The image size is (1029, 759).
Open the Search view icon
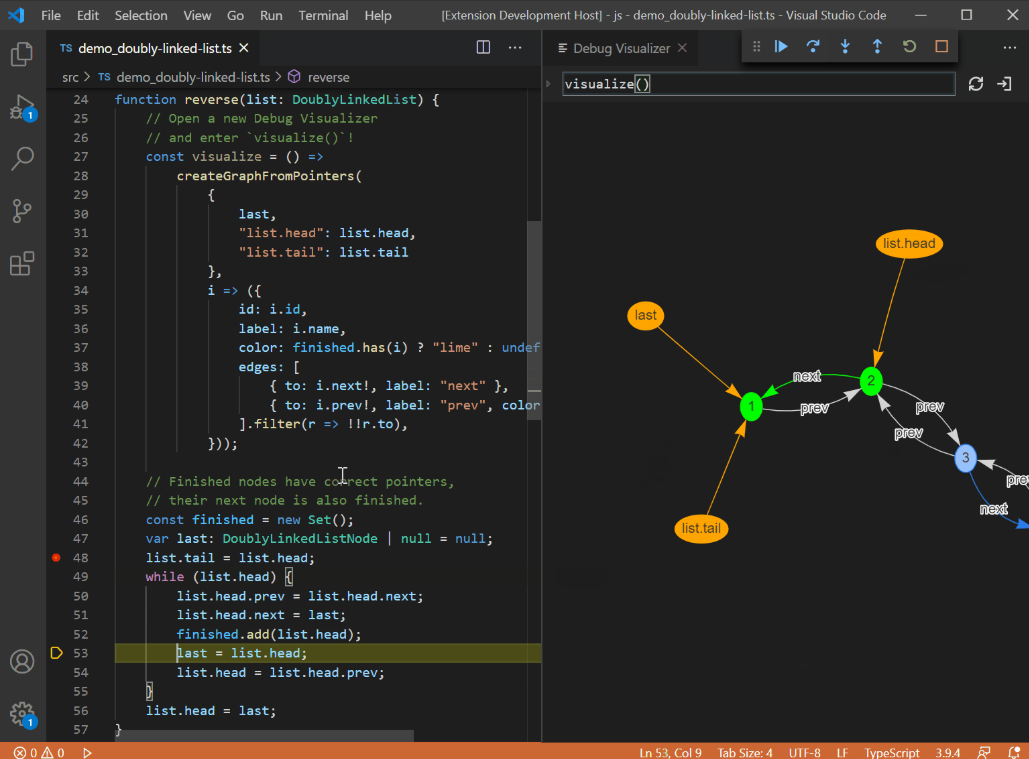coord(22,158)
